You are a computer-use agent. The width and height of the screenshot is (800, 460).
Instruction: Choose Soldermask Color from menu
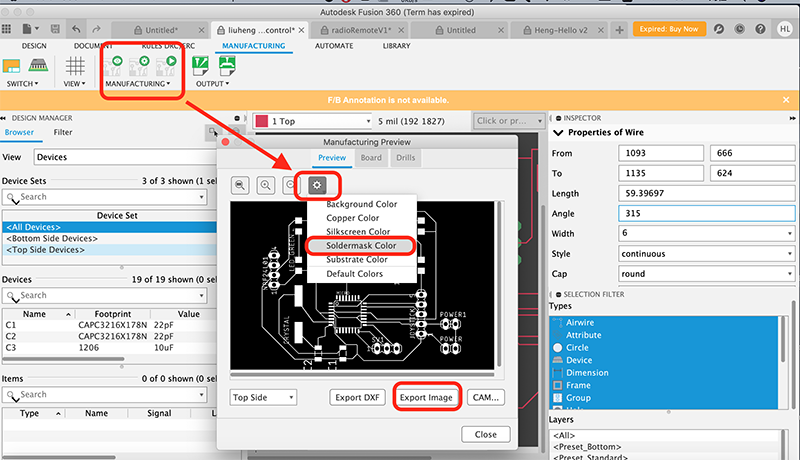pyautogui.click(x=361, y=245)
